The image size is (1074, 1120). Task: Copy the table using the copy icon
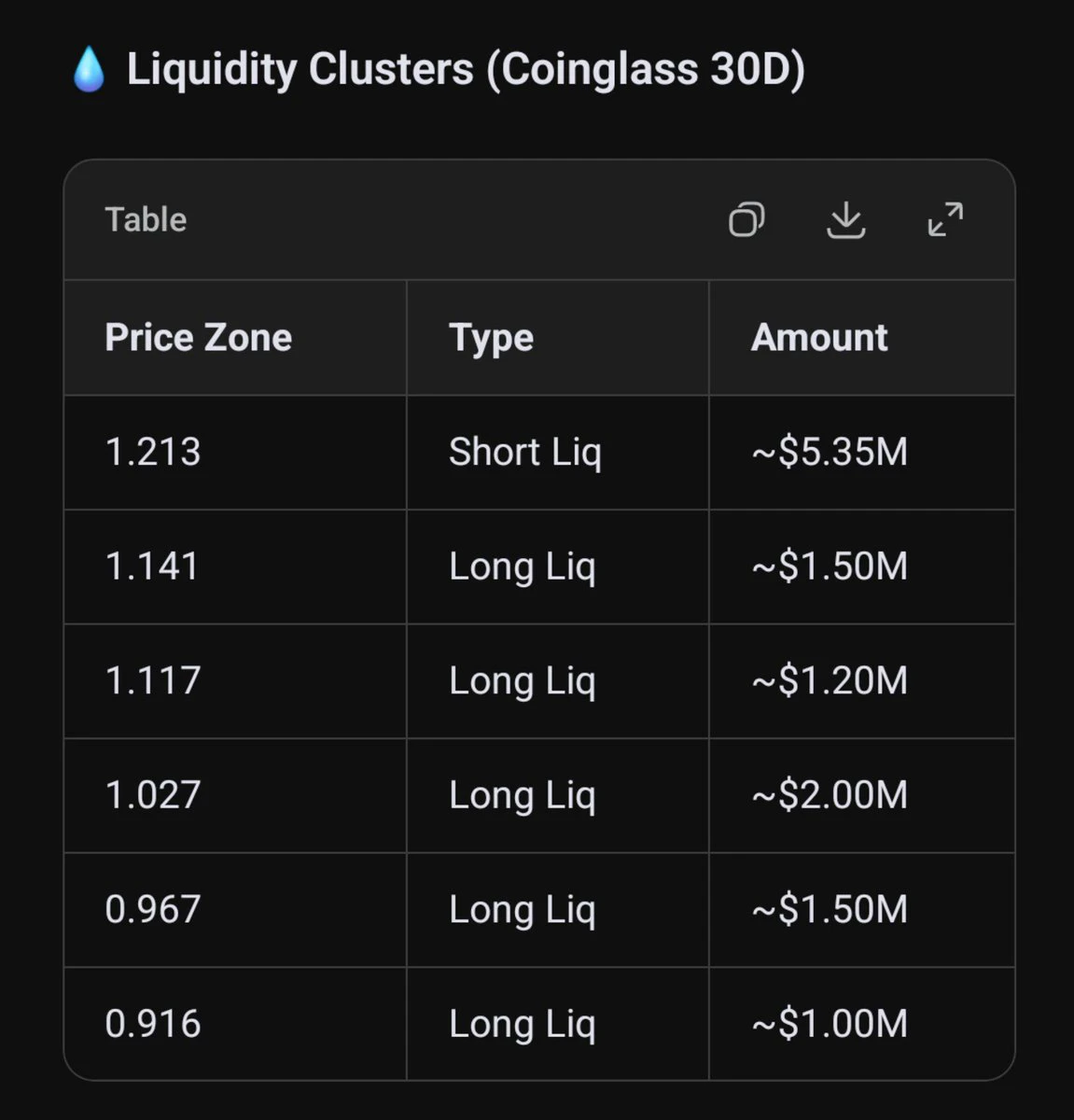click(746, 220)
